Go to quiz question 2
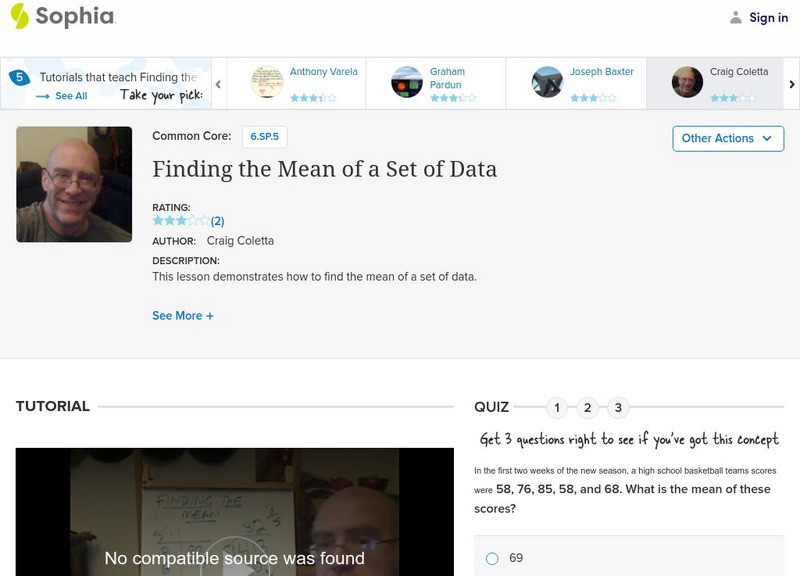Screen dimensions: 800x576 [x=588, y=407]
